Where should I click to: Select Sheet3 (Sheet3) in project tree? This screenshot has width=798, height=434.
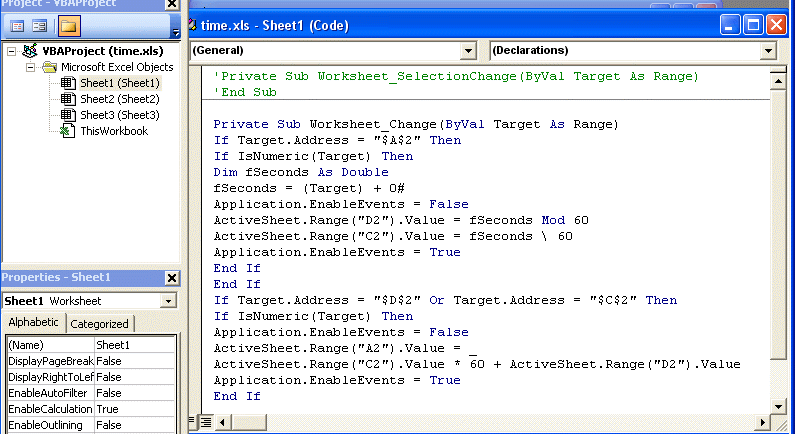[x=120, y=115]
